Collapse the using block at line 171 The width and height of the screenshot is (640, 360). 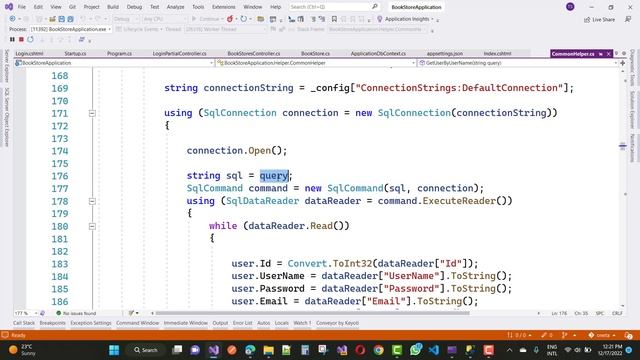(x=92, y=113)
